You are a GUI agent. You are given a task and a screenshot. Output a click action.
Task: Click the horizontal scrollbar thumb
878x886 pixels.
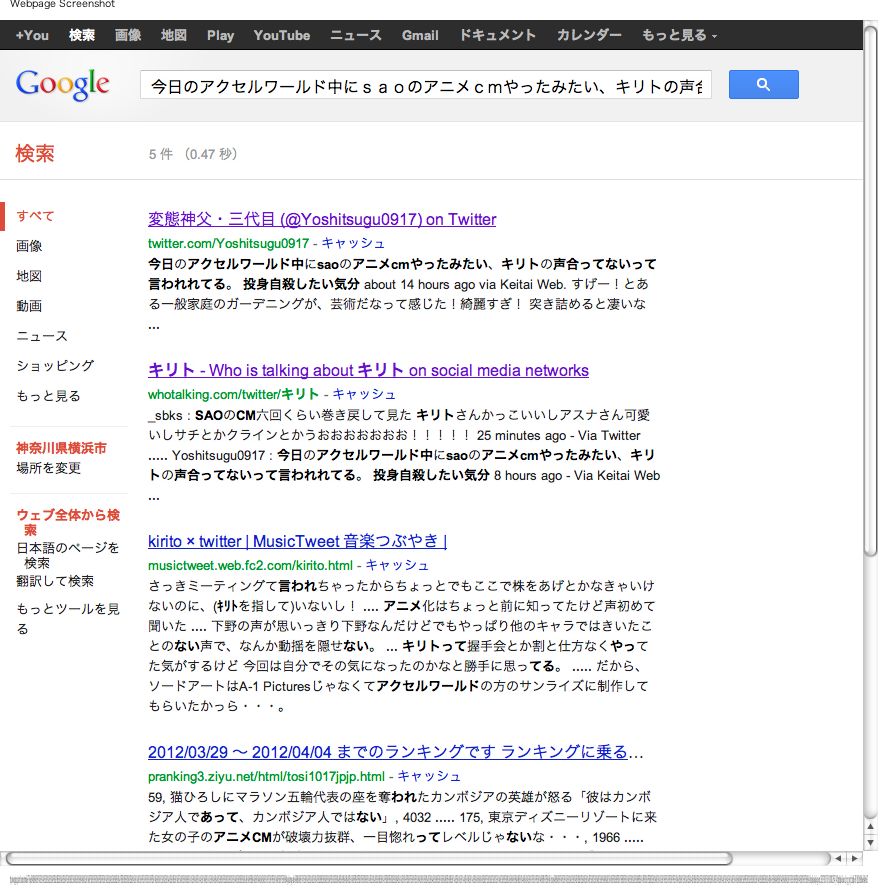pyautogui.click(x=369, y=858)
